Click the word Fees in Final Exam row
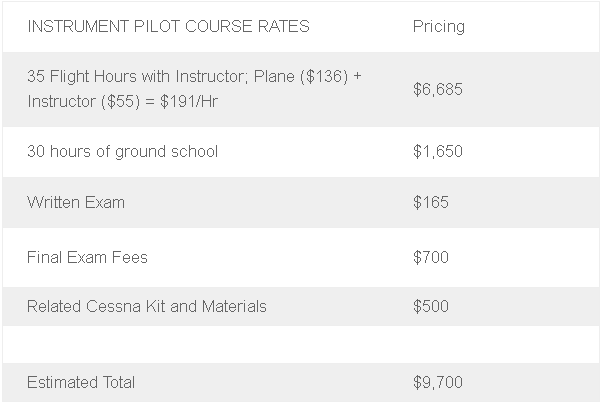The width and height of the screenshot is (602, 406). click(129, 257)
